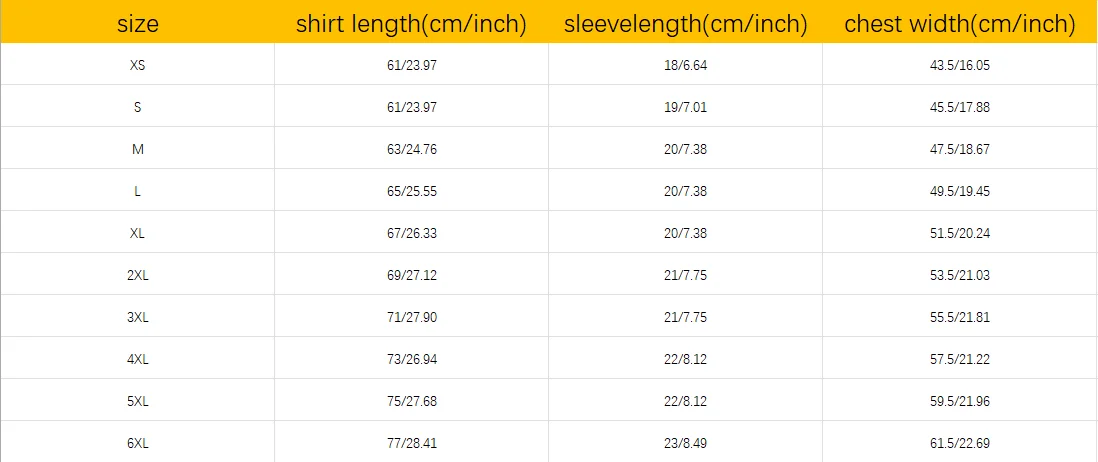Click the 43.5/16.05 chest width cell
This screenshot has height=462, width=1098.
(x=960, y=65)
